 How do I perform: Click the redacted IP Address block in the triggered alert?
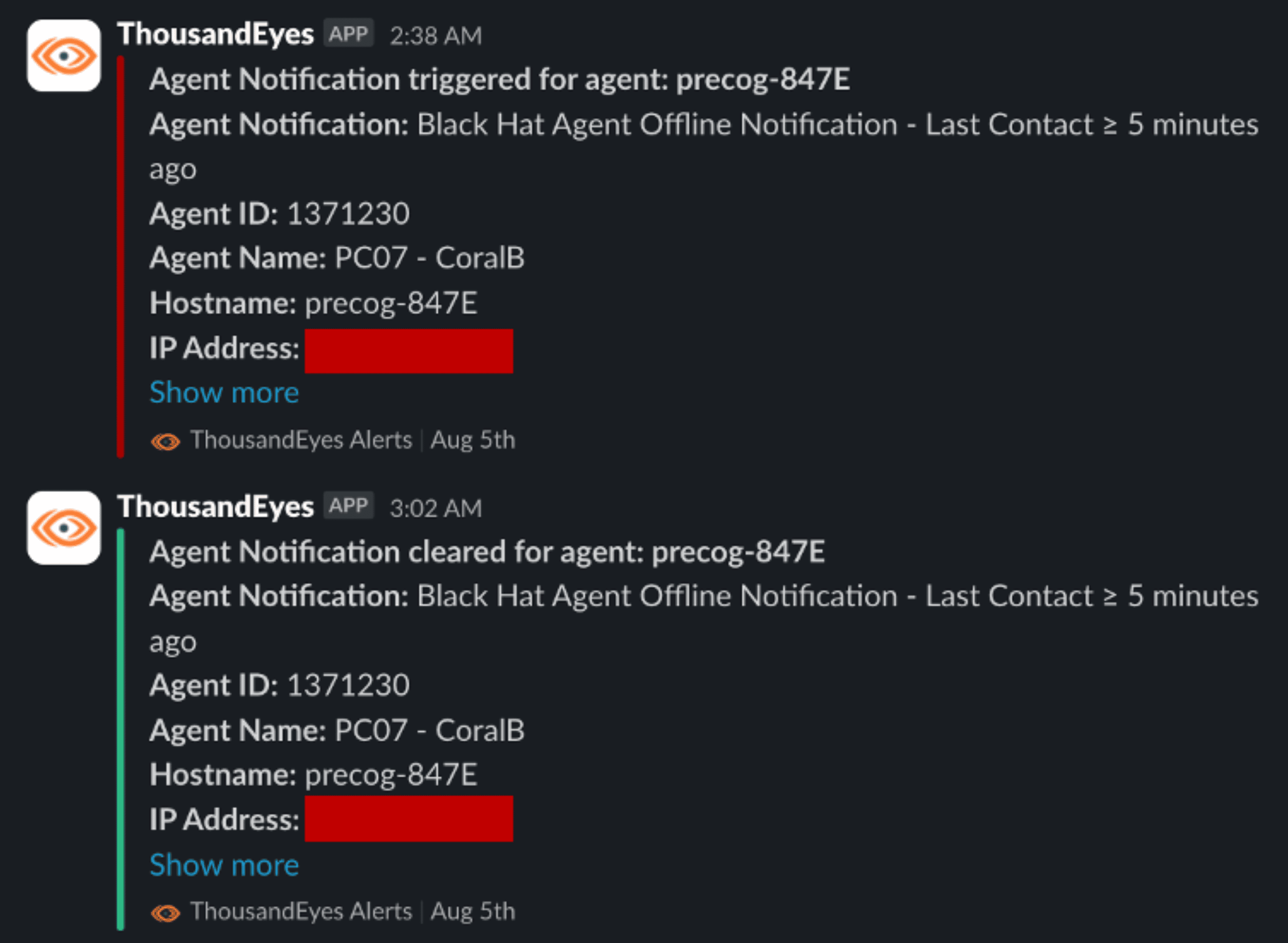409,350
